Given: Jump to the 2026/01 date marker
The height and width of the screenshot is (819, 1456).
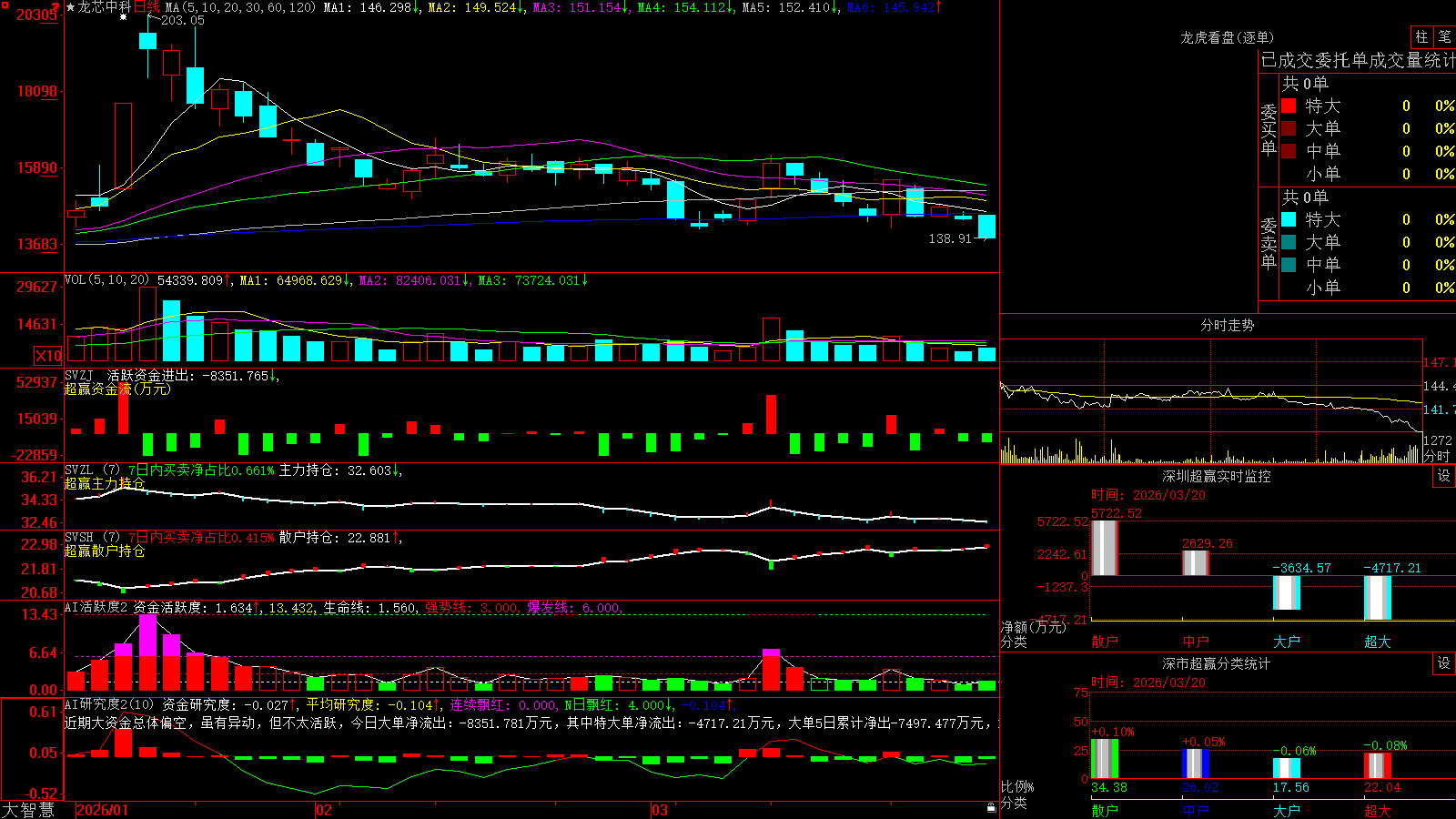Looking at the screenshot, I should click(103, 810).
